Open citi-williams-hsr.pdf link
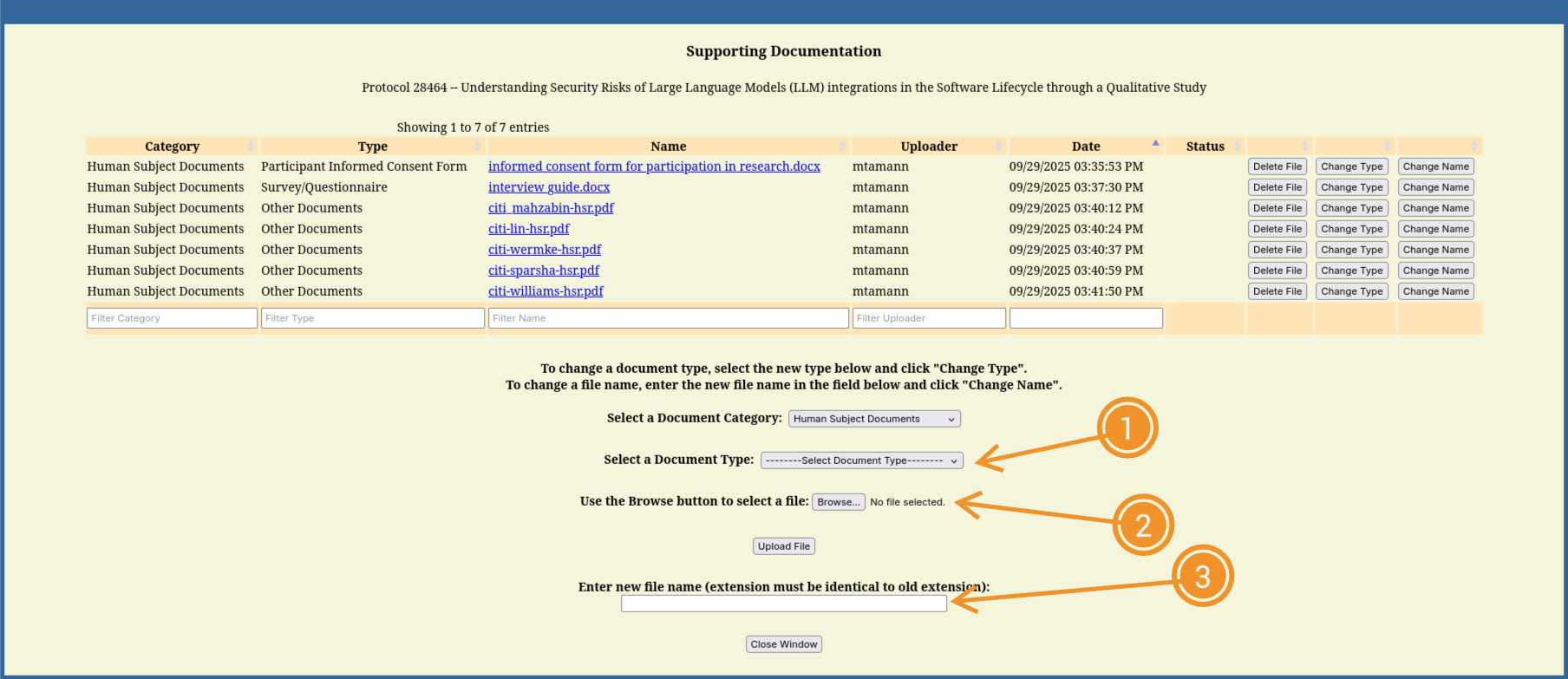 546,291
